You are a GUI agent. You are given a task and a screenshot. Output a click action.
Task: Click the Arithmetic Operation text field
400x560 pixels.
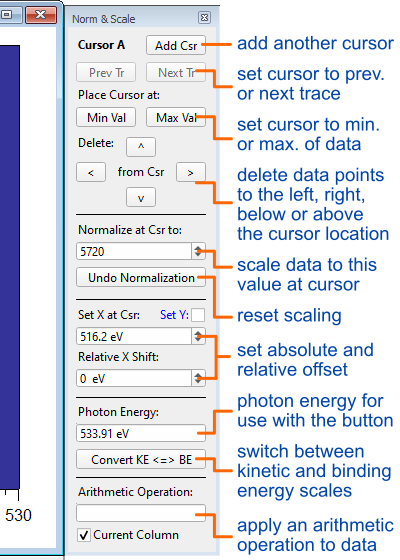click(x=141, y=513)
